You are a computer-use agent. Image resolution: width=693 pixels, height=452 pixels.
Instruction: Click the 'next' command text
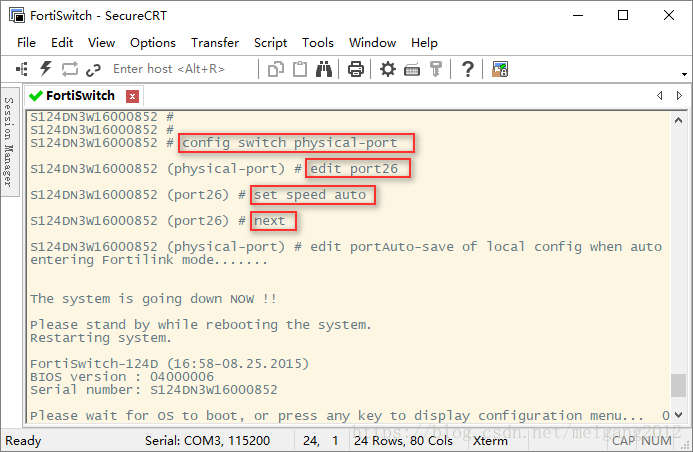tap(270, 220)
